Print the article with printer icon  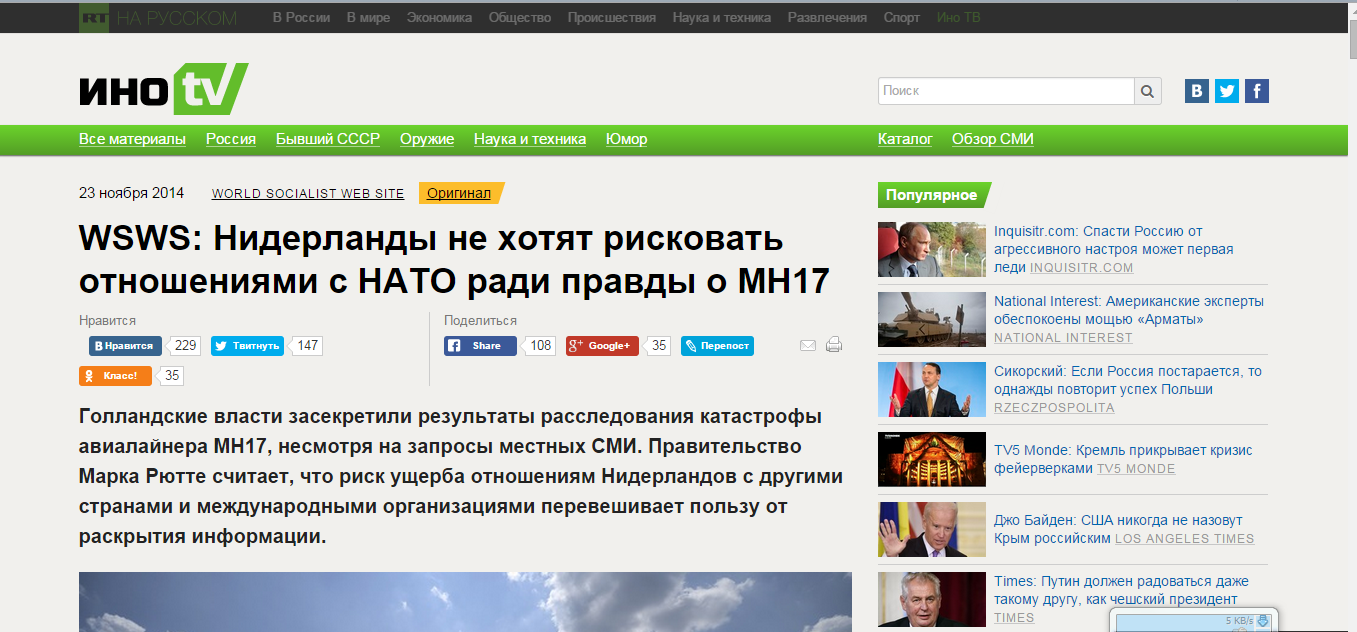834,345
